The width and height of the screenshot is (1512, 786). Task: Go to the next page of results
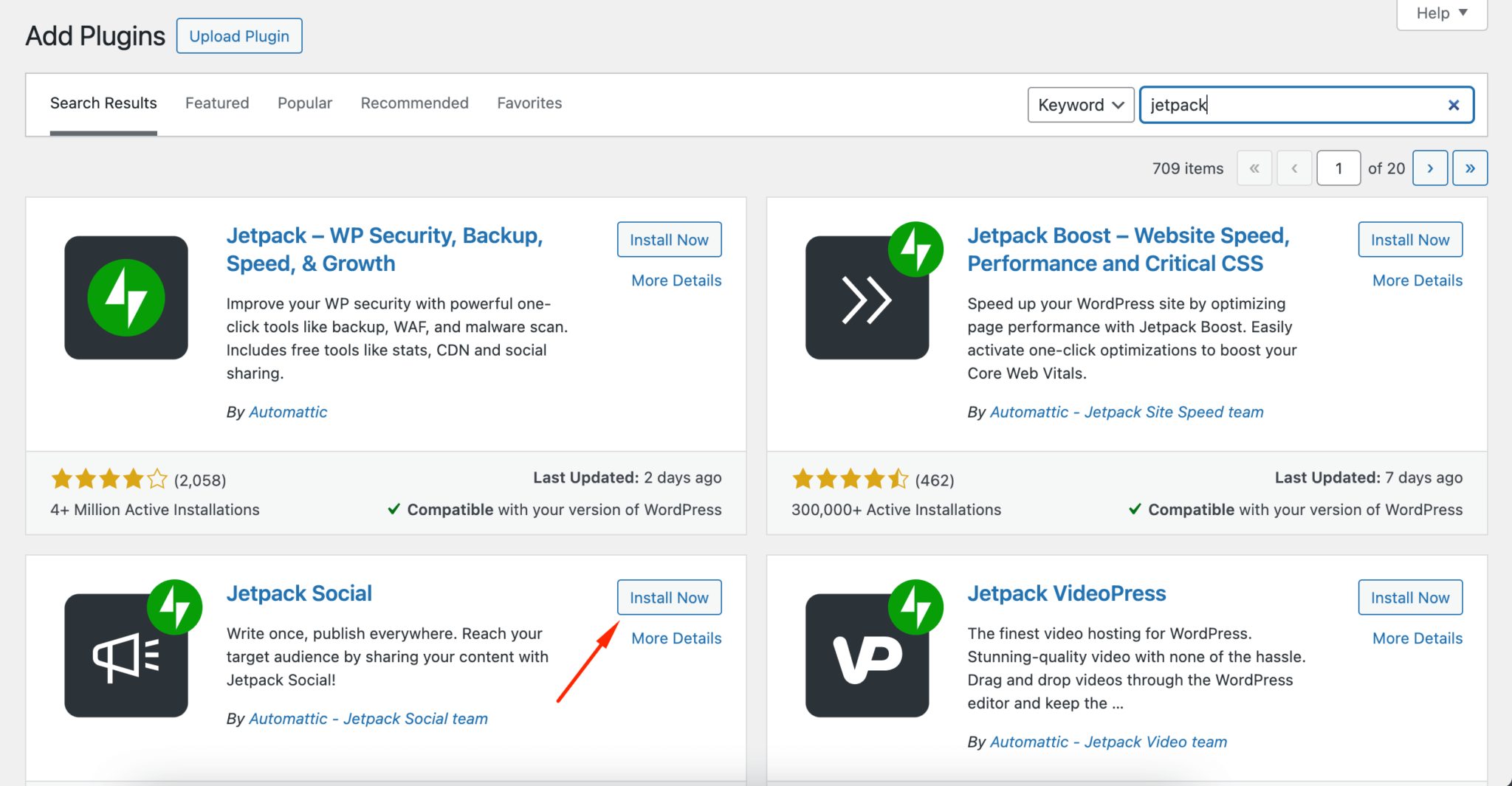tap(1429, 168)
